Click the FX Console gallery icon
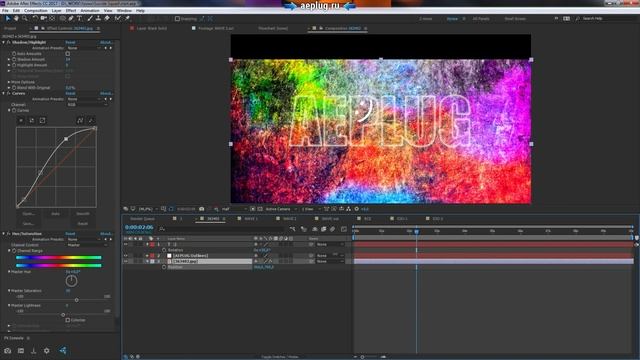640x360 pixels. (x=21, y=351)
